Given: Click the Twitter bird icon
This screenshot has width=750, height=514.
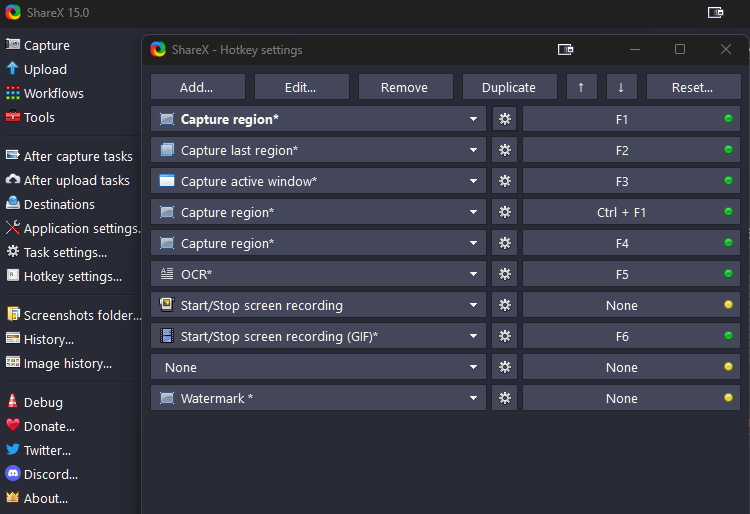Looking at the screenshot, I should coord(13,449).
